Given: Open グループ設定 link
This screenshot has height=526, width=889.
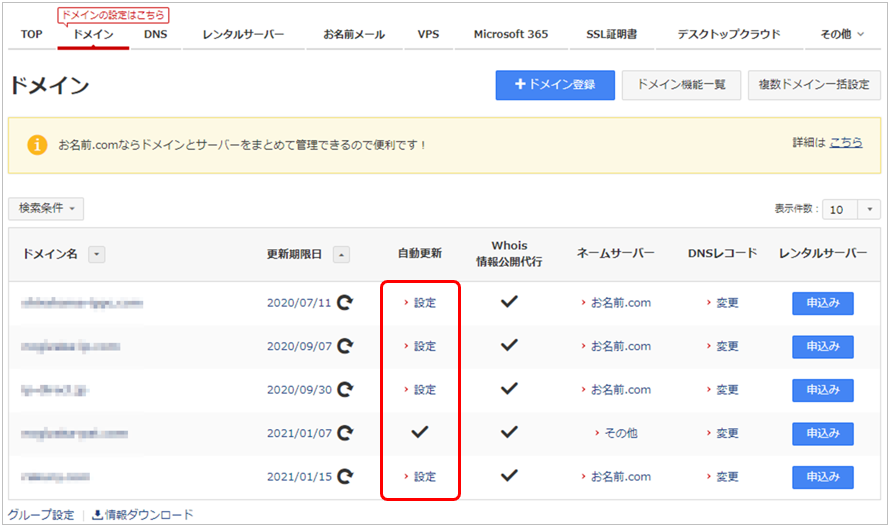Looking at the screenshot, I should [x=41, y=515].
